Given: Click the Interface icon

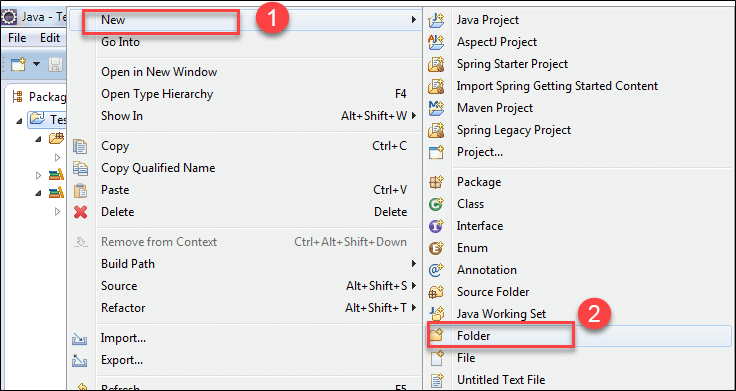Looking at the screenshot, I should 436,226.
